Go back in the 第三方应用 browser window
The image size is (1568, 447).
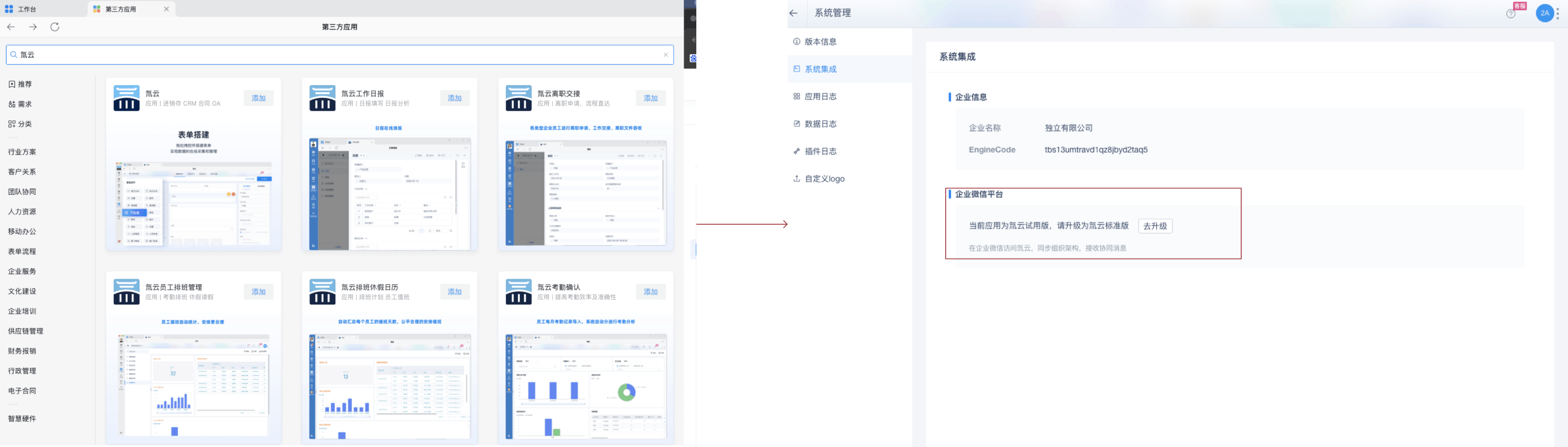coord(11,27)
